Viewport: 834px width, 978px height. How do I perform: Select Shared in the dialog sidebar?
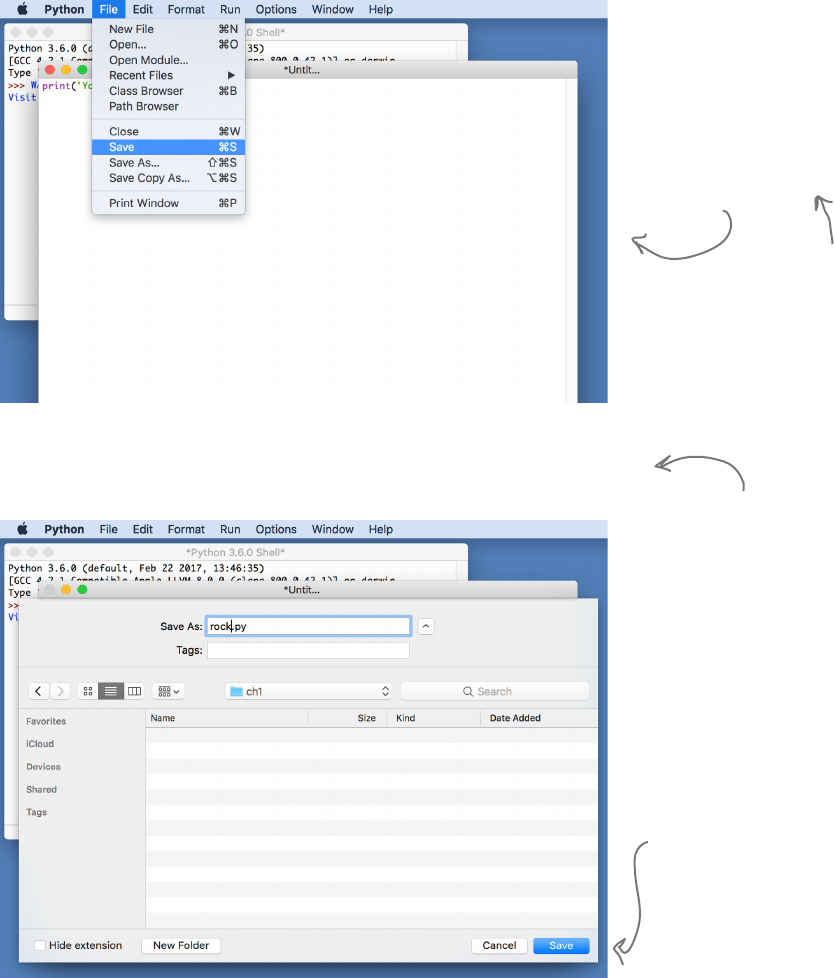coord(41,789)
